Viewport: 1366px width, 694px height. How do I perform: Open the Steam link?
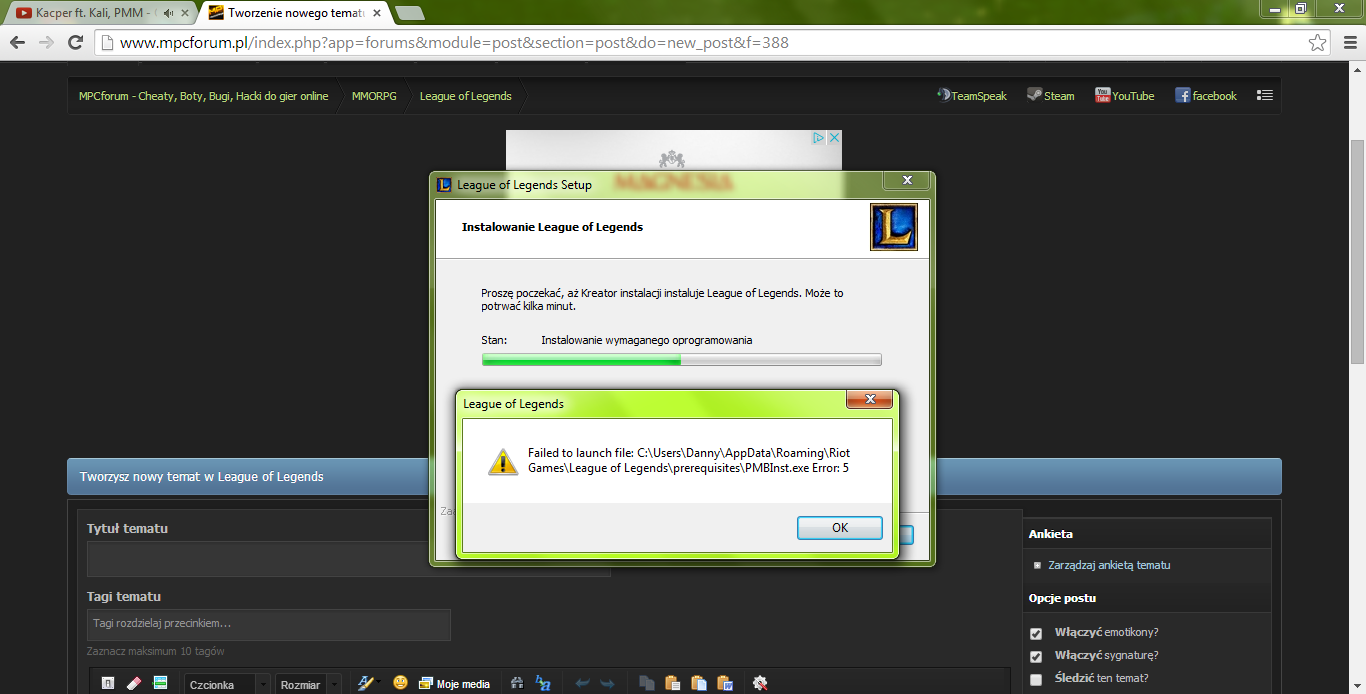pyautogui.click(x=1051, y=96)
